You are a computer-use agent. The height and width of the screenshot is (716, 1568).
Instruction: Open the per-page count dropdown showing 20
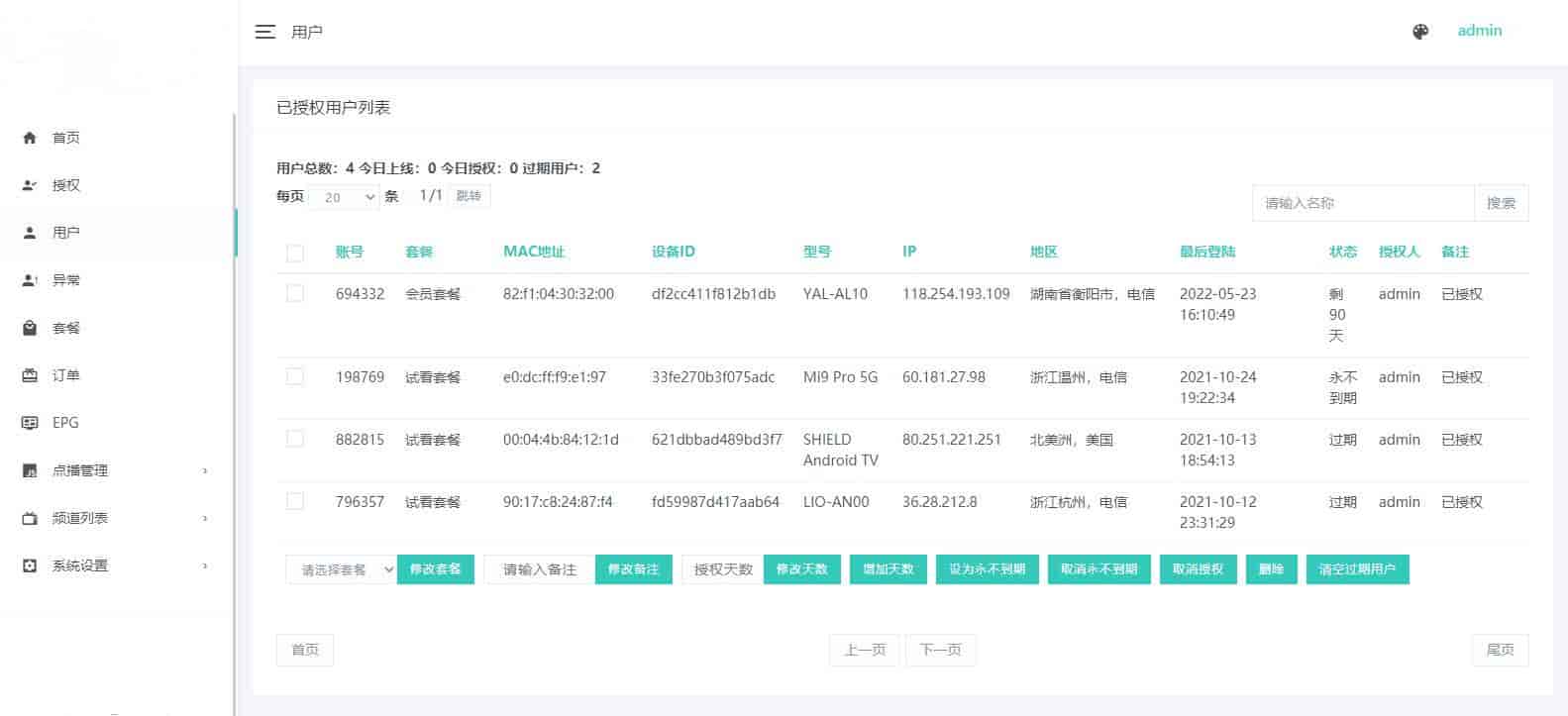344,197
